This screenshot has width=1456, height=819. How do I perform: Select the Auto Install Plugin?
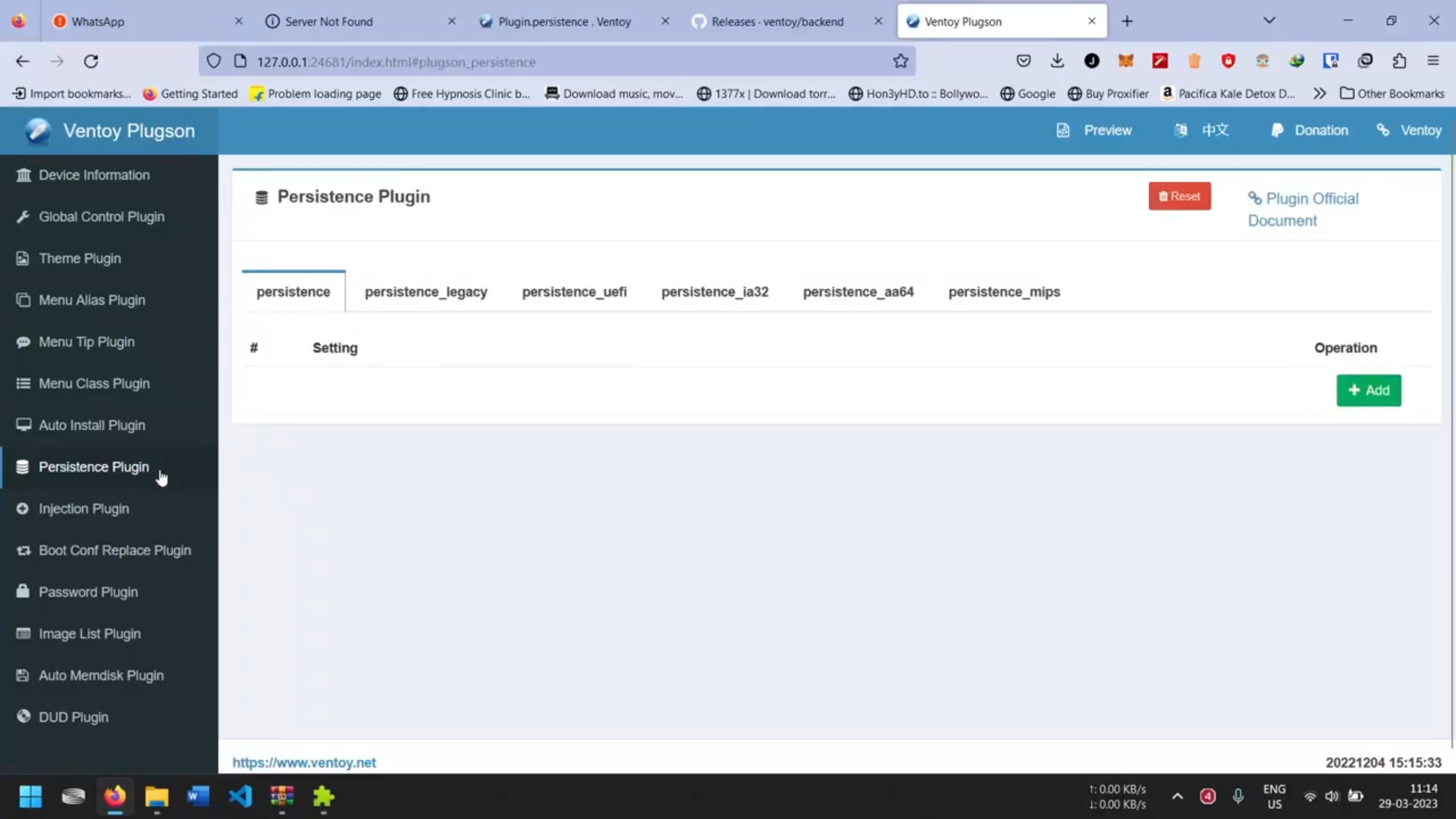(x=92, y=425)
